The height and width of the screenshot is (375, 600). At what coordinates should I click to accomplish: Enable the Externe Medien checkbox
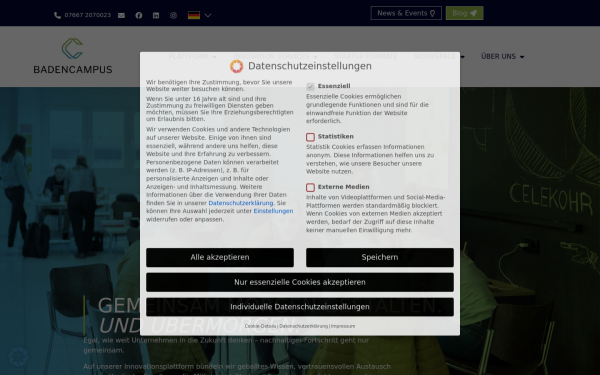pyautogui.click(x=310, y=188)
